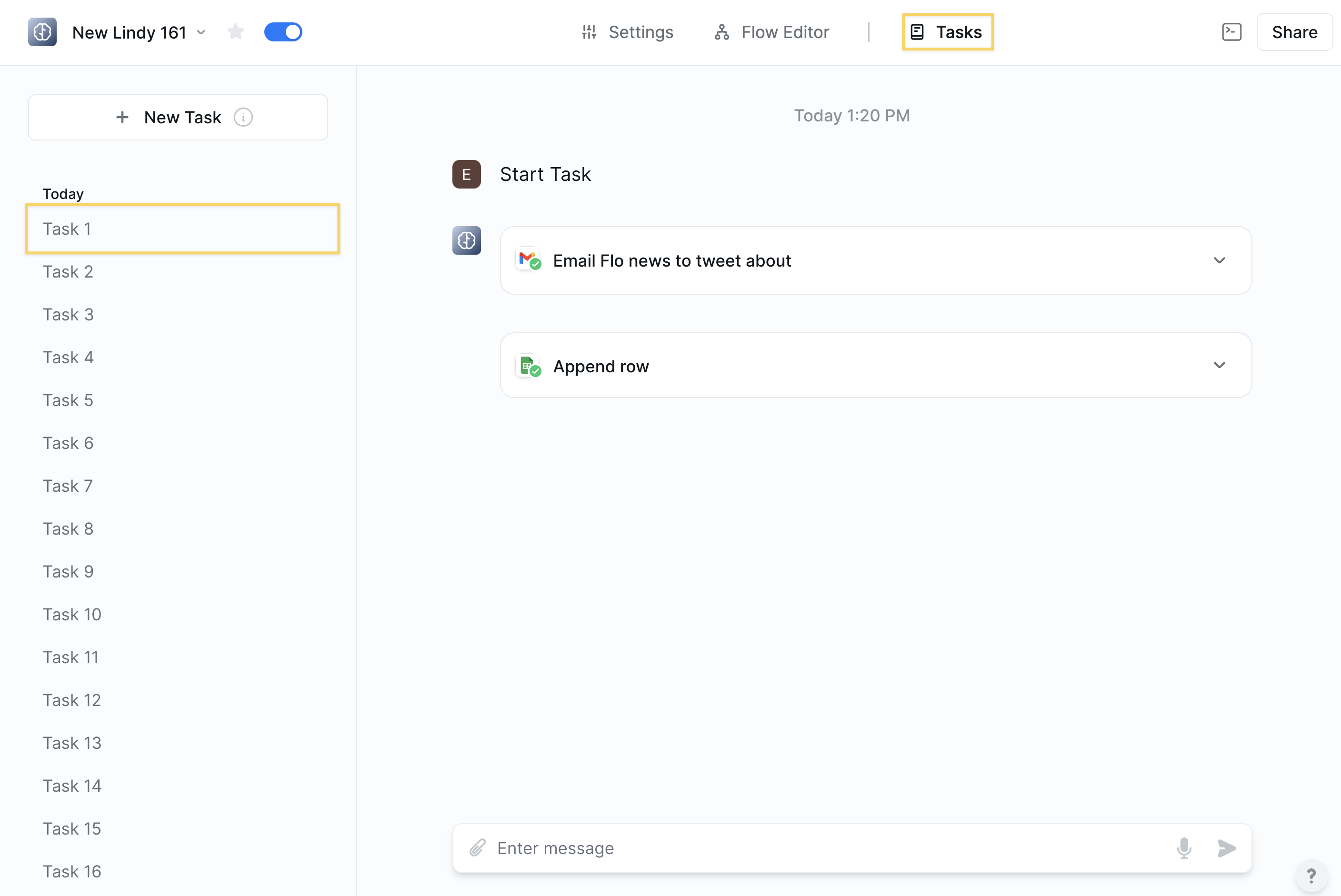1341x896 pixels.
Task: Open the console terminal icon
Action: pos(1231,32)
